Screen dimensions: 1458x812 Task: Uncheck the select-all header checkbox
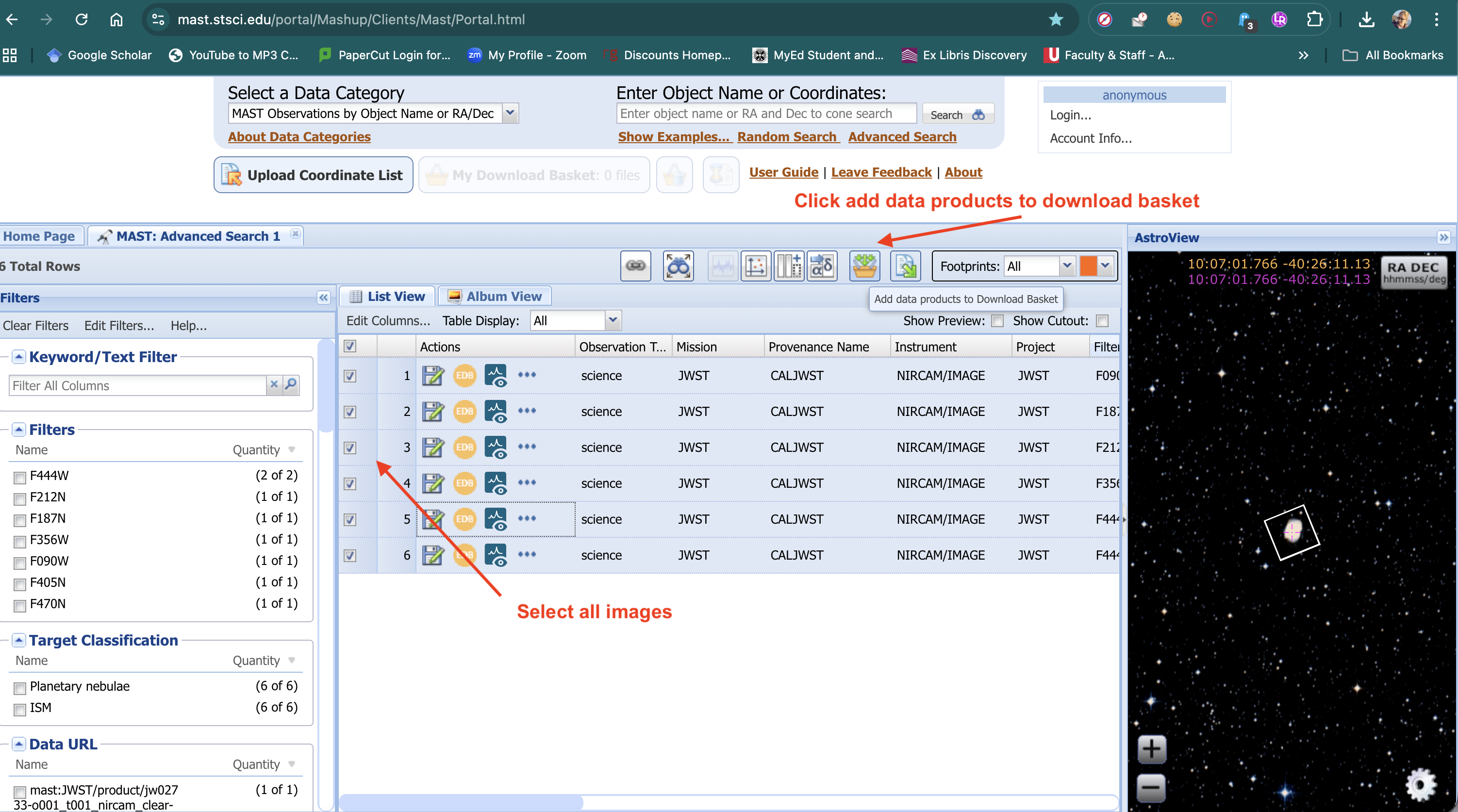(350, 347)
